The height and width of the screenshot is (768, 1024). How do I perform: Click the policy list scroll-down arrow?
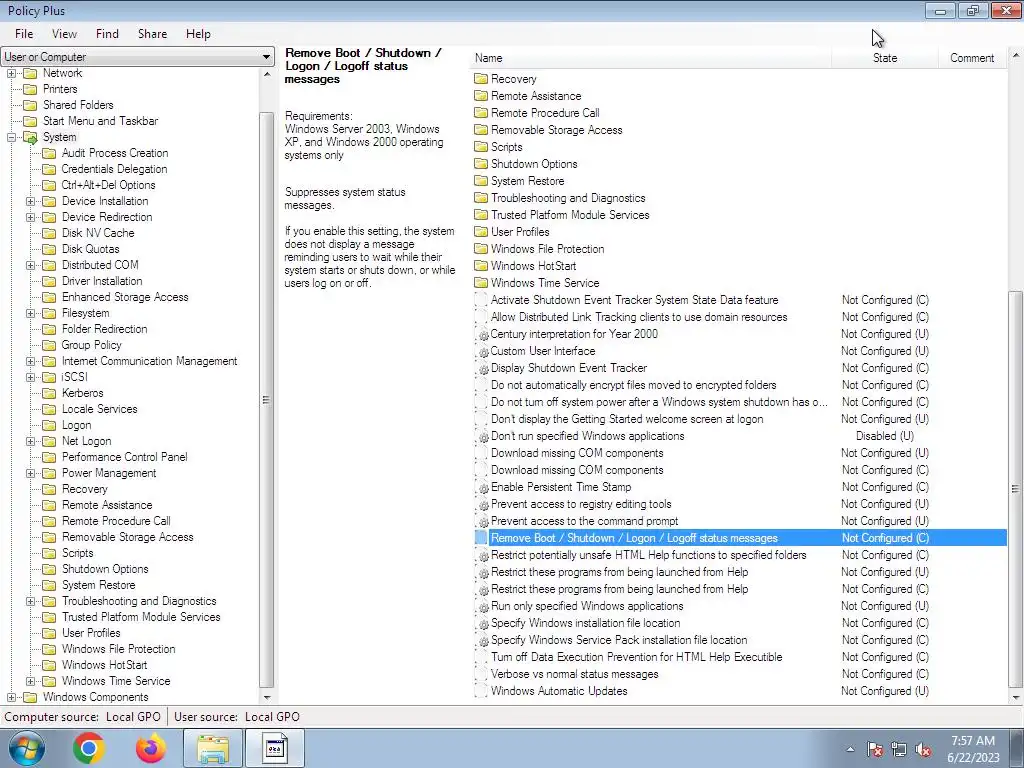point(1016,697)
